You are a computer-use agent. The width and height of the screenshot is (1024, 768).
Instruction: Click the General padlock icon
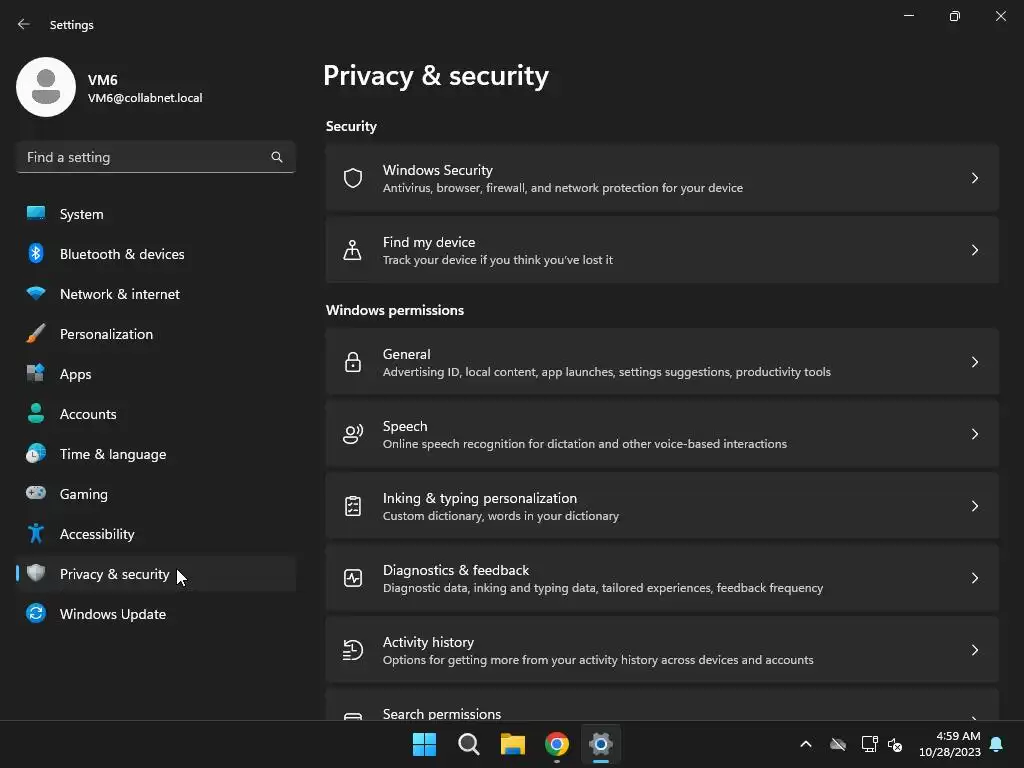353,362
